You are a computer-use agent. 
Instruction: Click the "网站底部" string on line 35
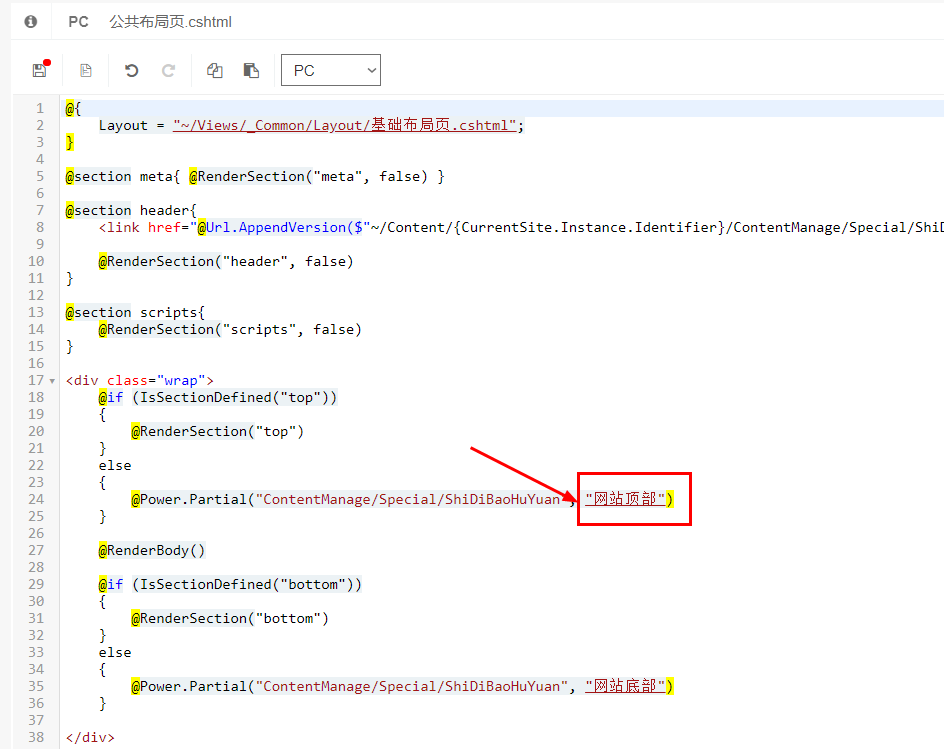(625, 686)
